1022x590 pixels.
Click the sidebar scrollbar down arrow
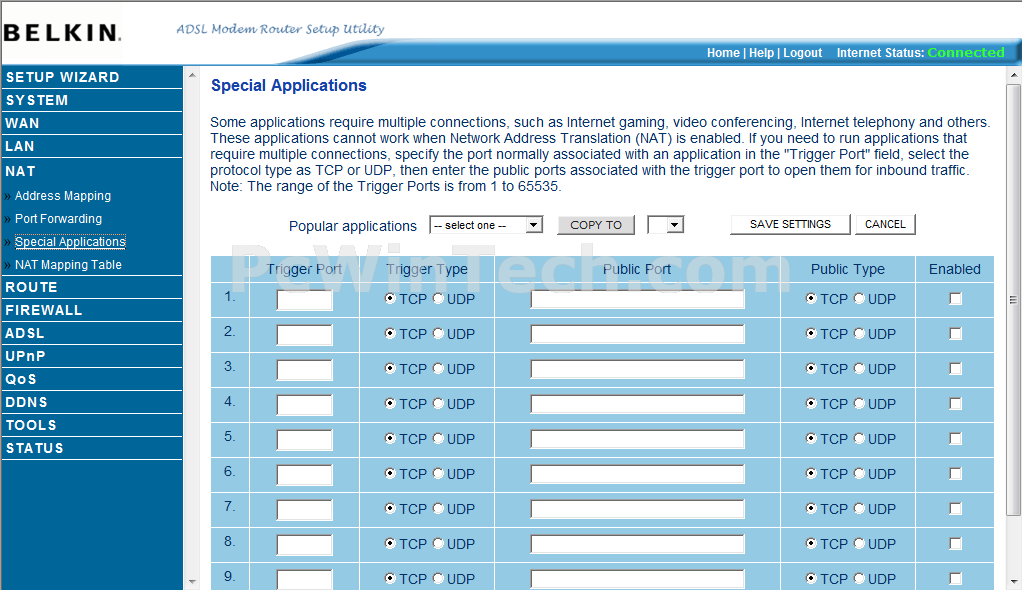192,581
